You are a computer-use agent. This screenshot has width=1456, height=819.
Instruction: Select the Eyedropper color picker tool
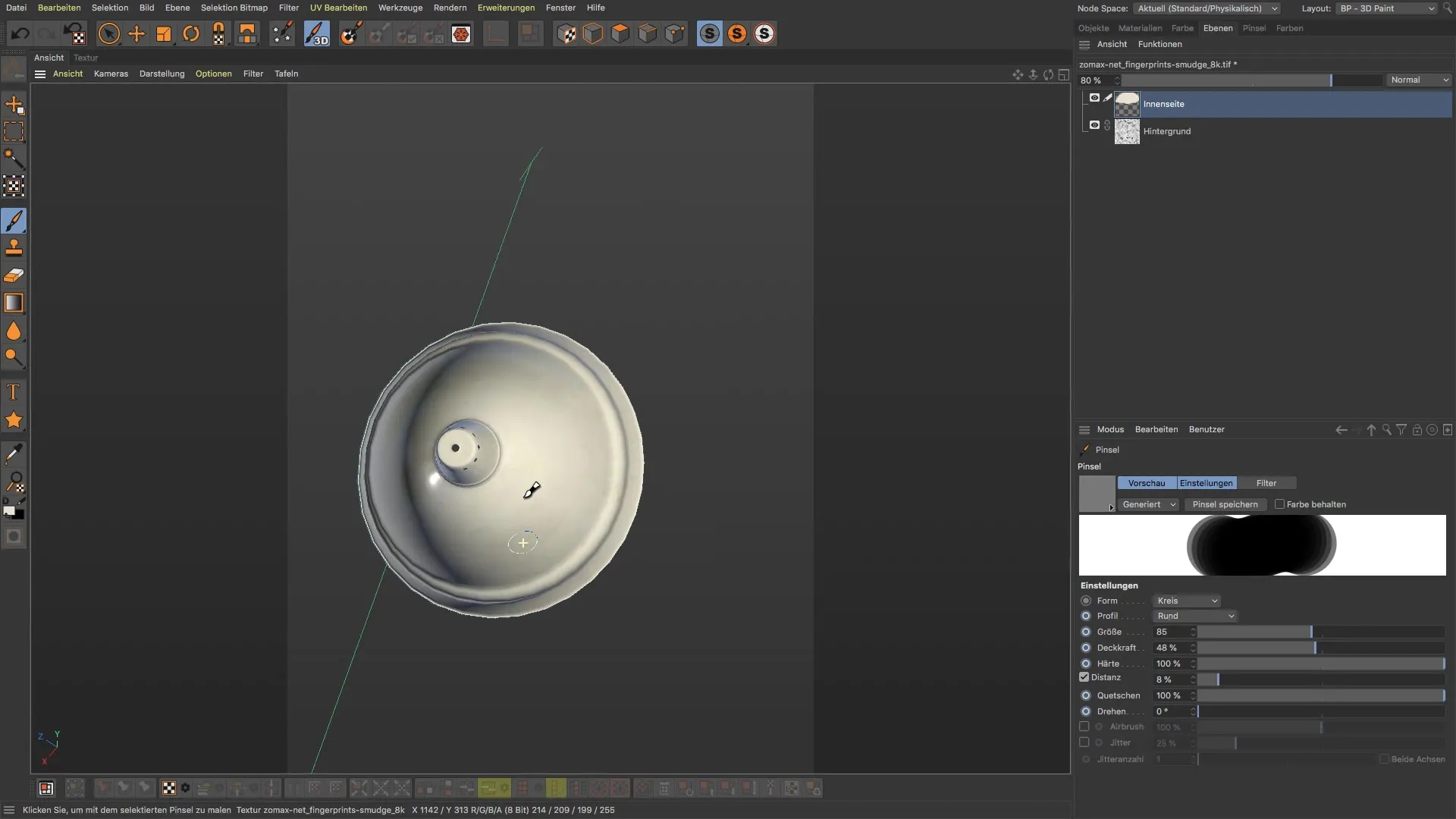[14, 454]
